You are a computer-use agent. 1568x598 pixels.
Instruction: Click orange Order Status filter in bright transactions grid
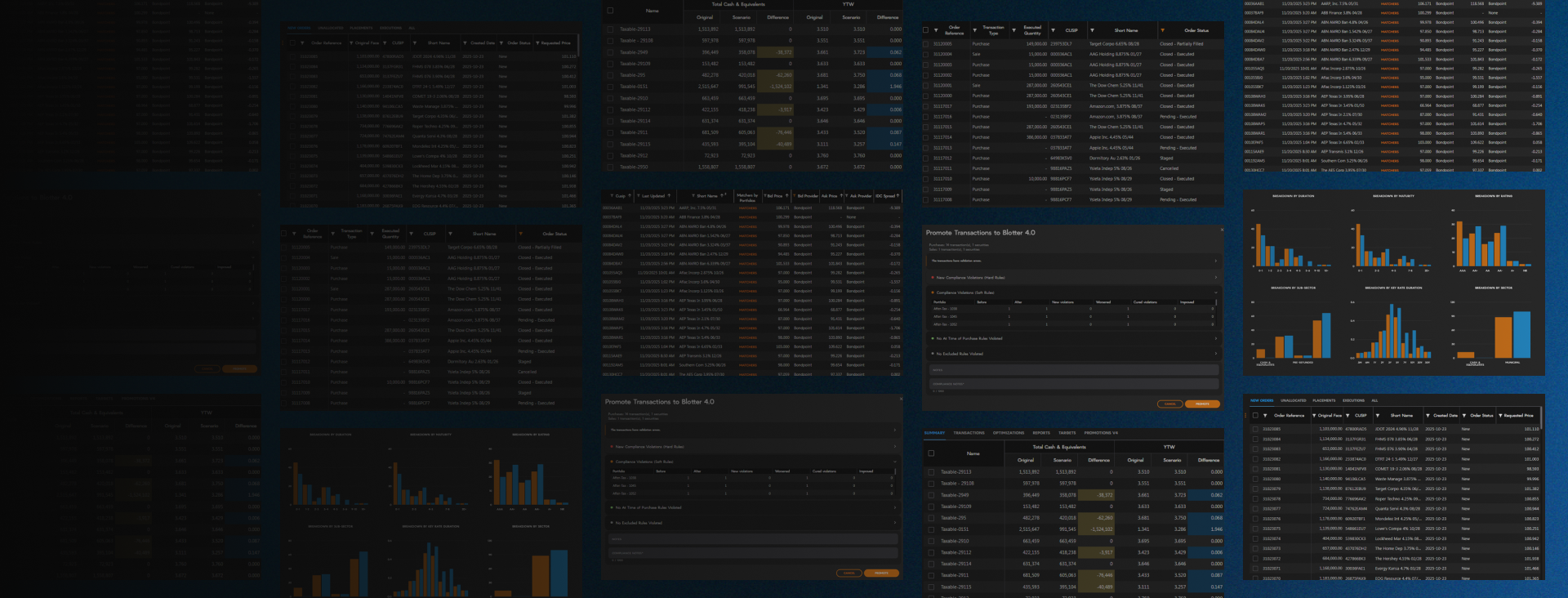[1162, 30]
